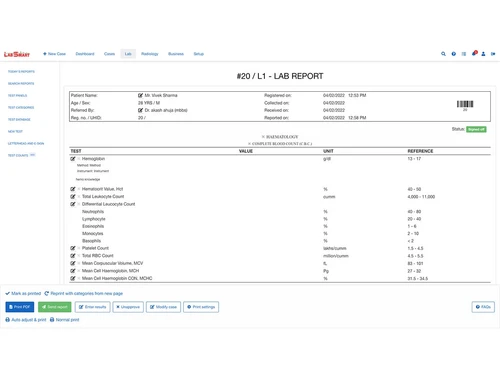Viewport: 500px width, 375px height.
Task: Open the Business menu
Action: (176, 54)
